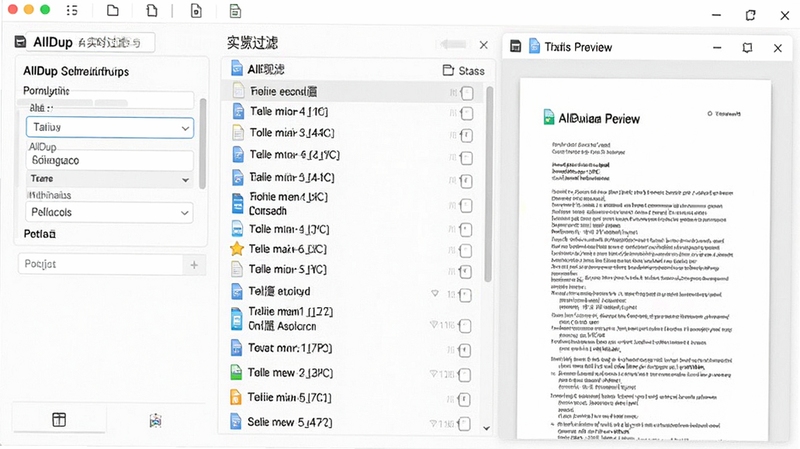The width and height of the screenshot is (800, 449).
Task: Click file icon of Telle mior 4 [10] row
Action: click(x=238, y=111)
